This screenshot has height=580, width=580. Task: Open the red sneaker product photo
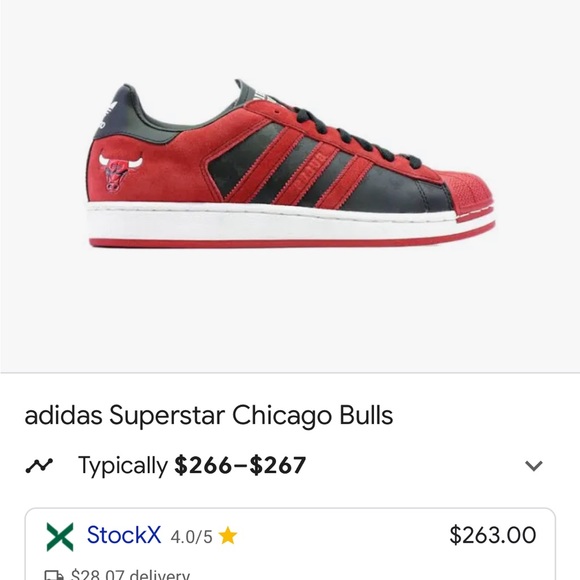290,163
